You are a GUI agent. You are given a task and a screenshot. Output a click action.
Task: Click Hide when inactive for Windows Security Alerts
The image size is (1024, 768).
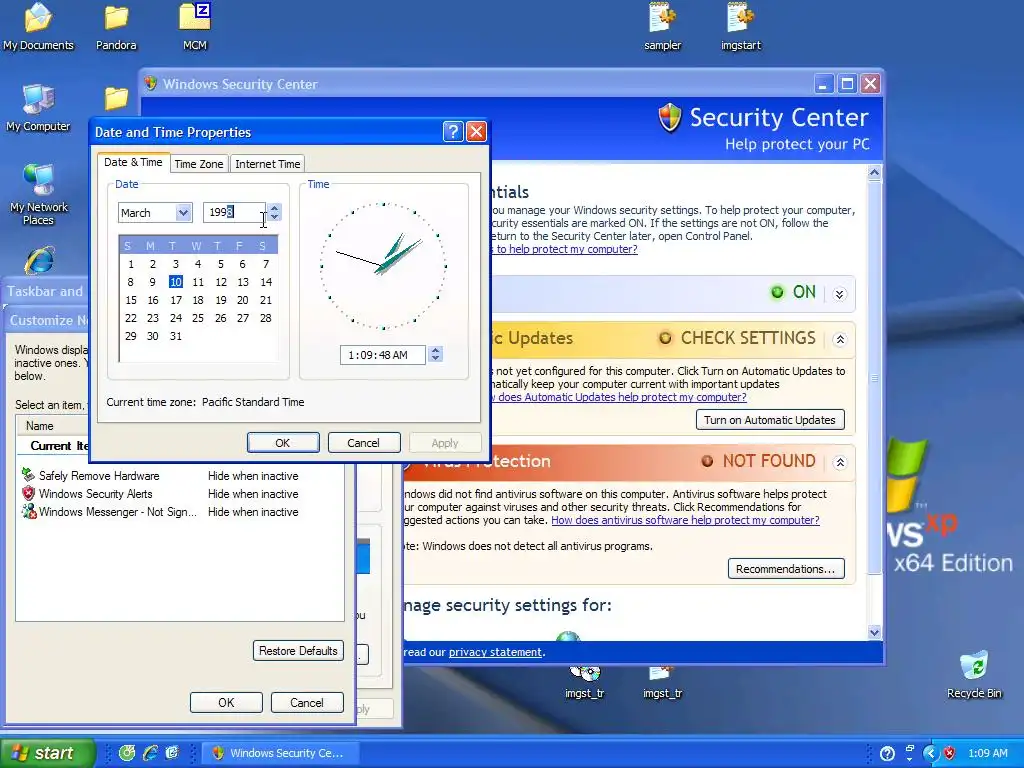pos(253,494)
